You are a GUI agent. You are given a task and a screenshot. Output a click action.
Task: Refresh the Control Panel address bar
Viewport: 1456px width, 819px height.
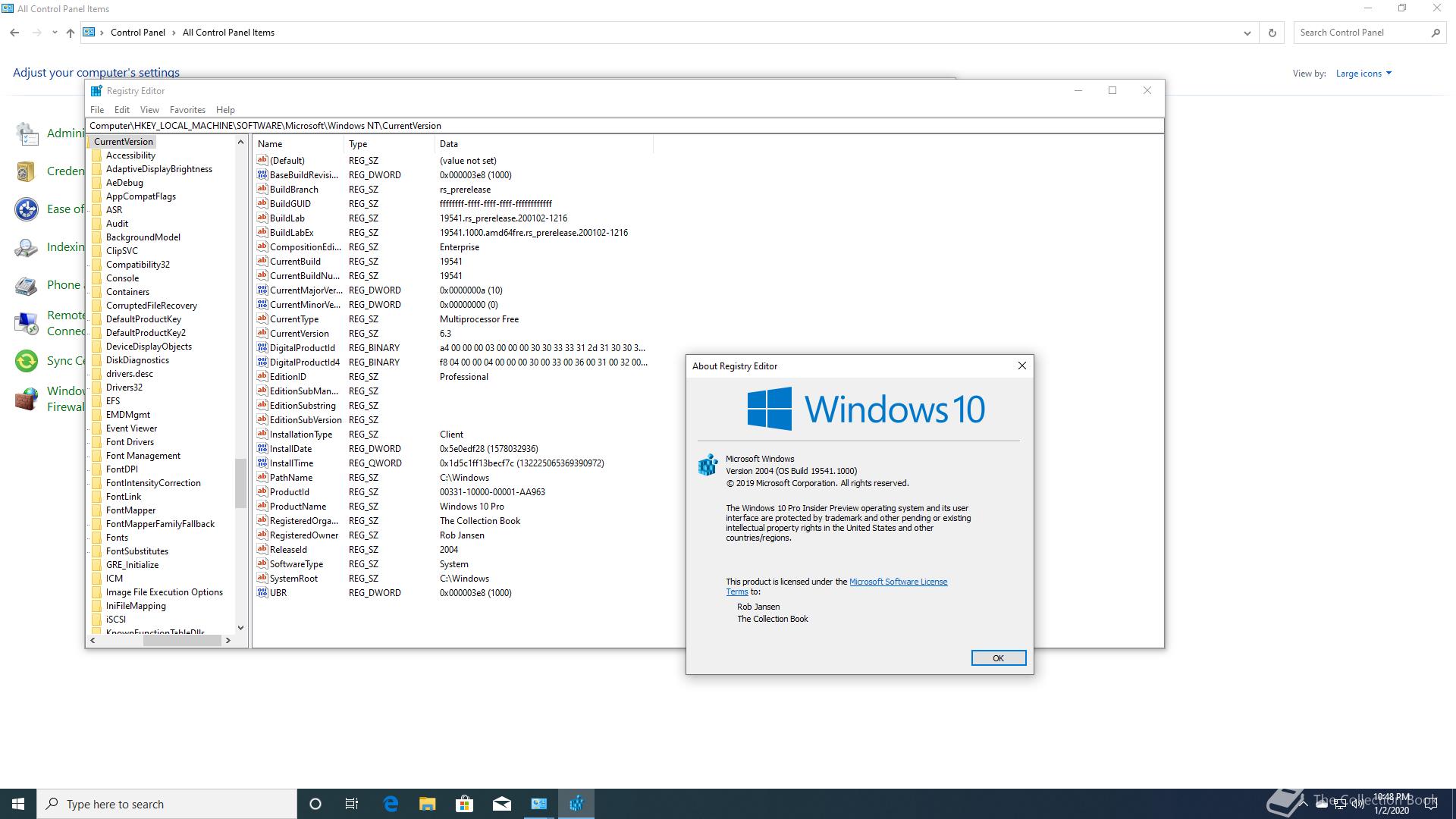(x=1272, y=33)
